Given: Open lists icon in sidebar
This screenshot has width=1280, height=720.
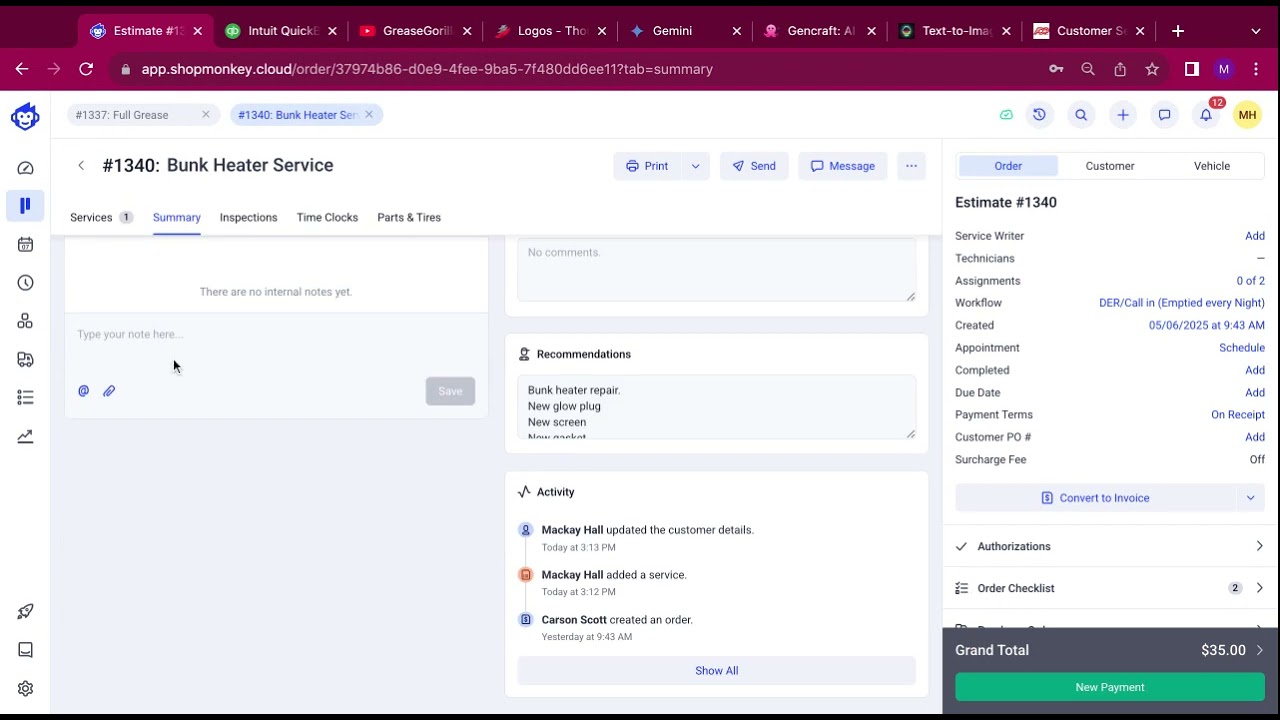Looking at the screenshot, I should pyautogui.click(x=25, y=398).
